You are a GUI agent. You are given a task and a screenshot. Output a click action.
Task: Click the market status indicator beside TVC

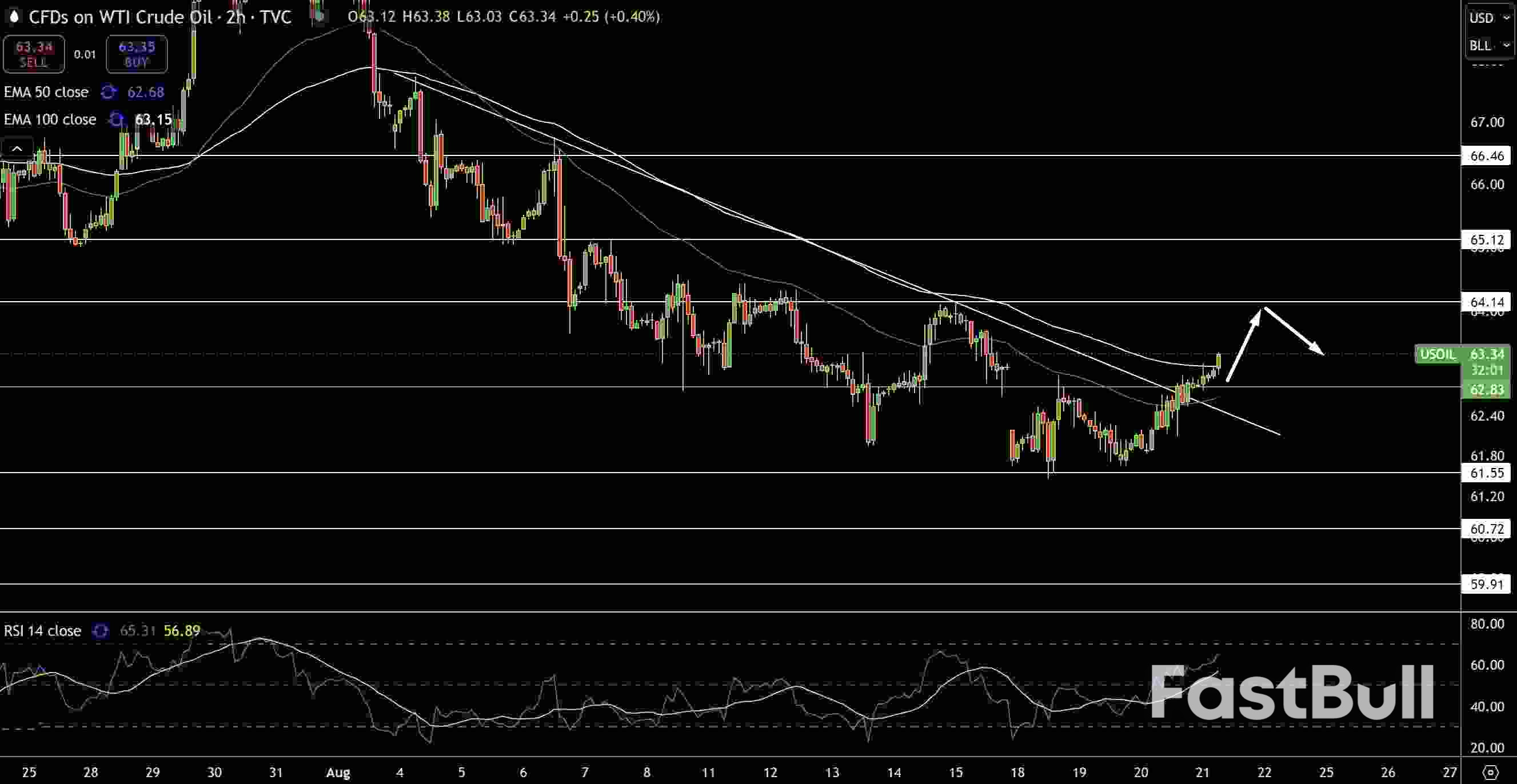pyautogui.click(x=319, y=16)
